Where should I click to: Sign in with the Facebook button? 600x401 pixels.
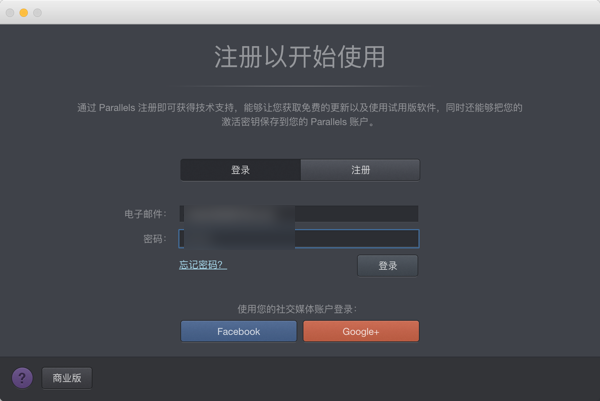pos(238,331)
